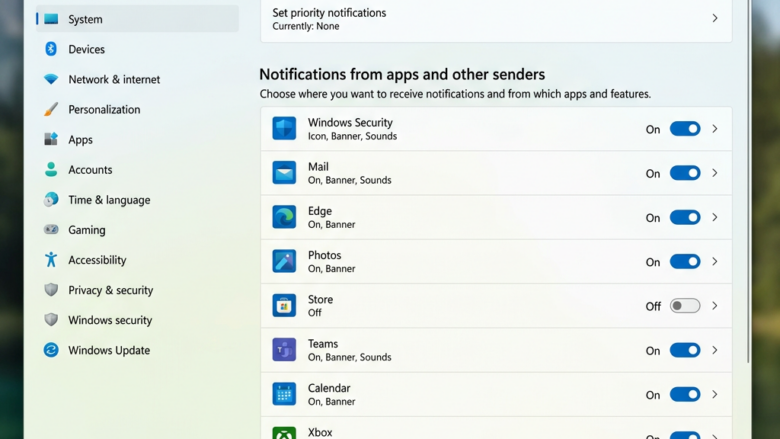Turn off Teams notifications toggle

tap(685, 350)
